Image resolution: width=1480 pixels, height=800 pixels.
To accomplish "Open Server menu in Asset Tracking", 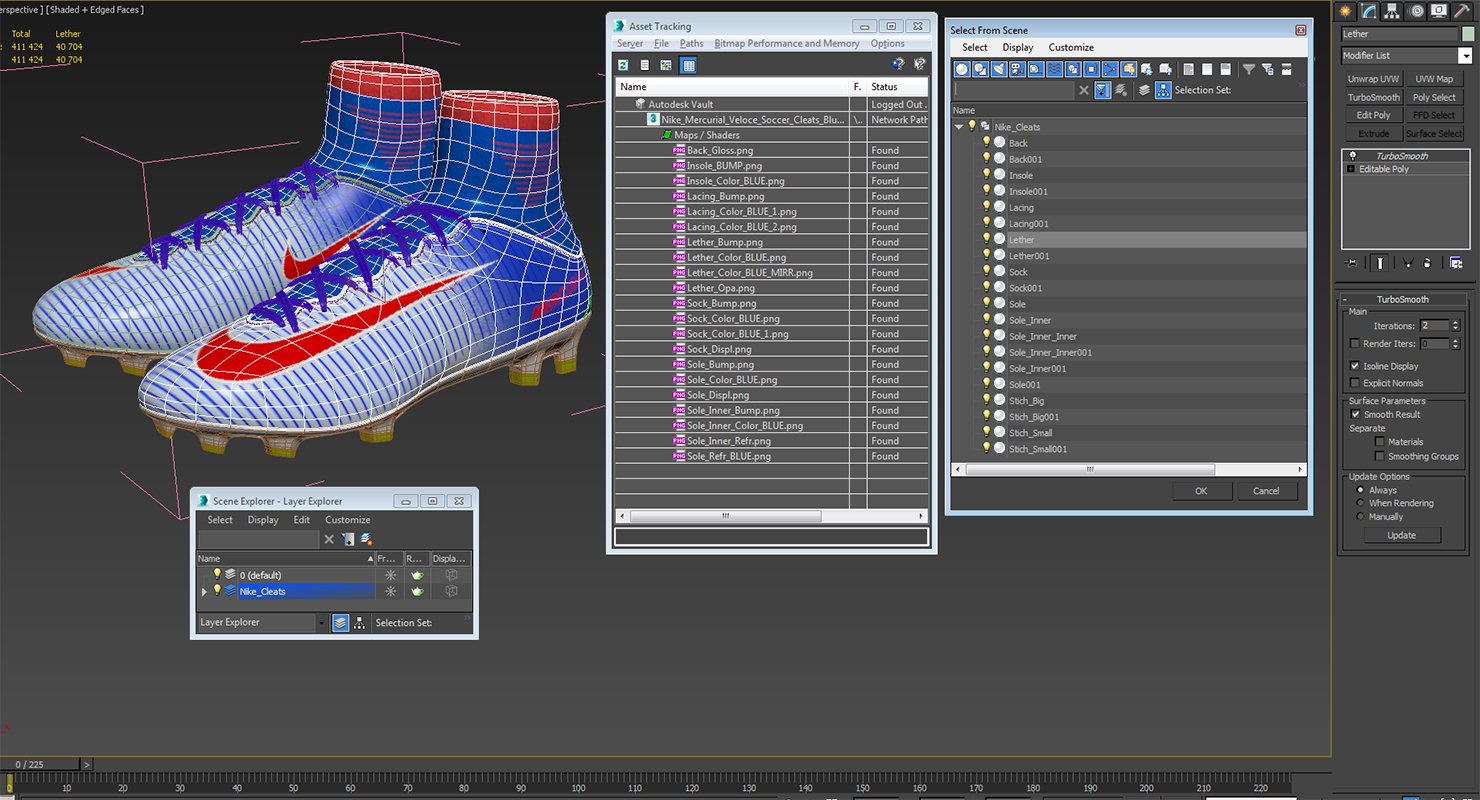I will click(x=630, y=43).
